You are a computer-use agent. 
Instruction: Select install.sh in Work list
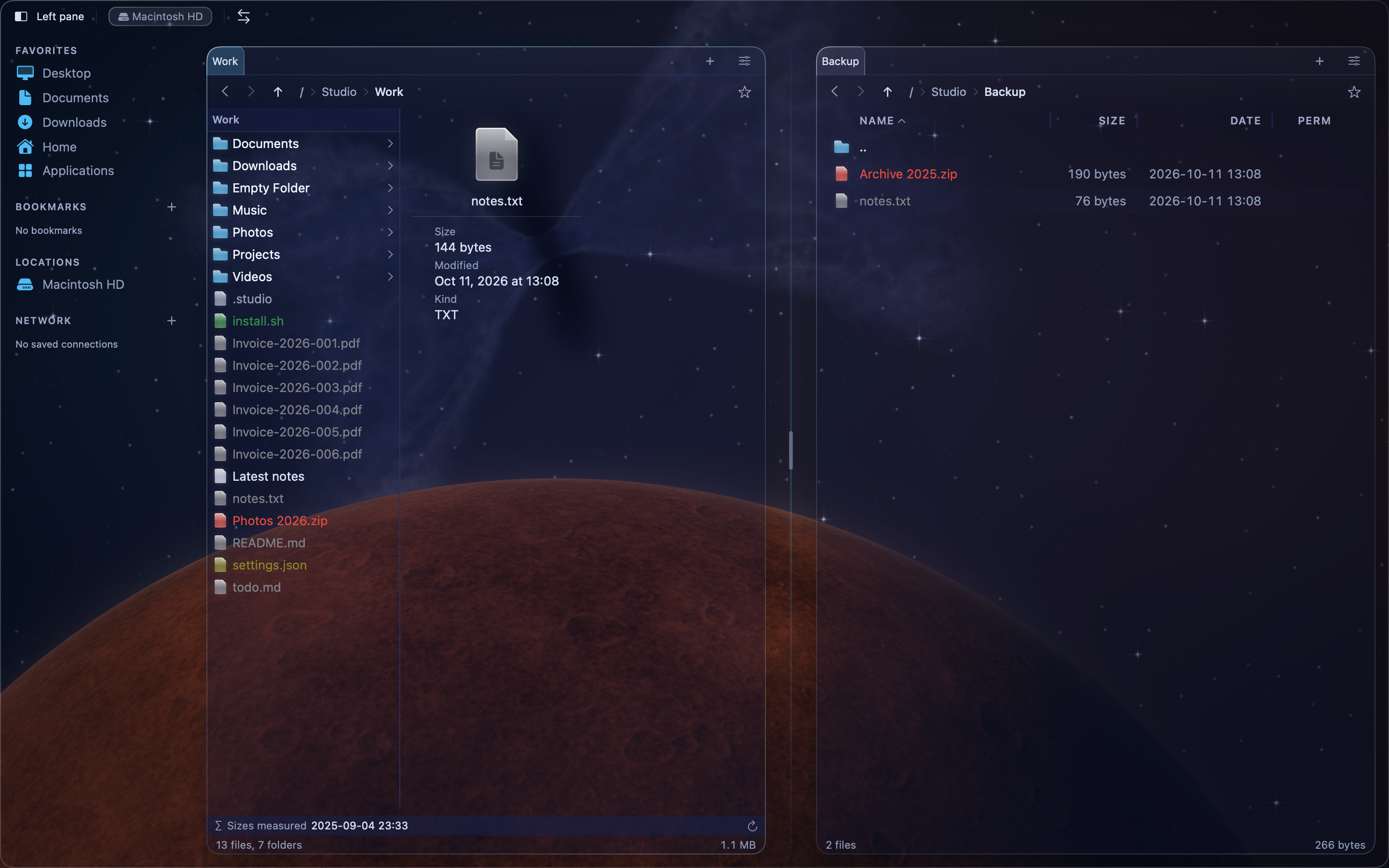304,321
